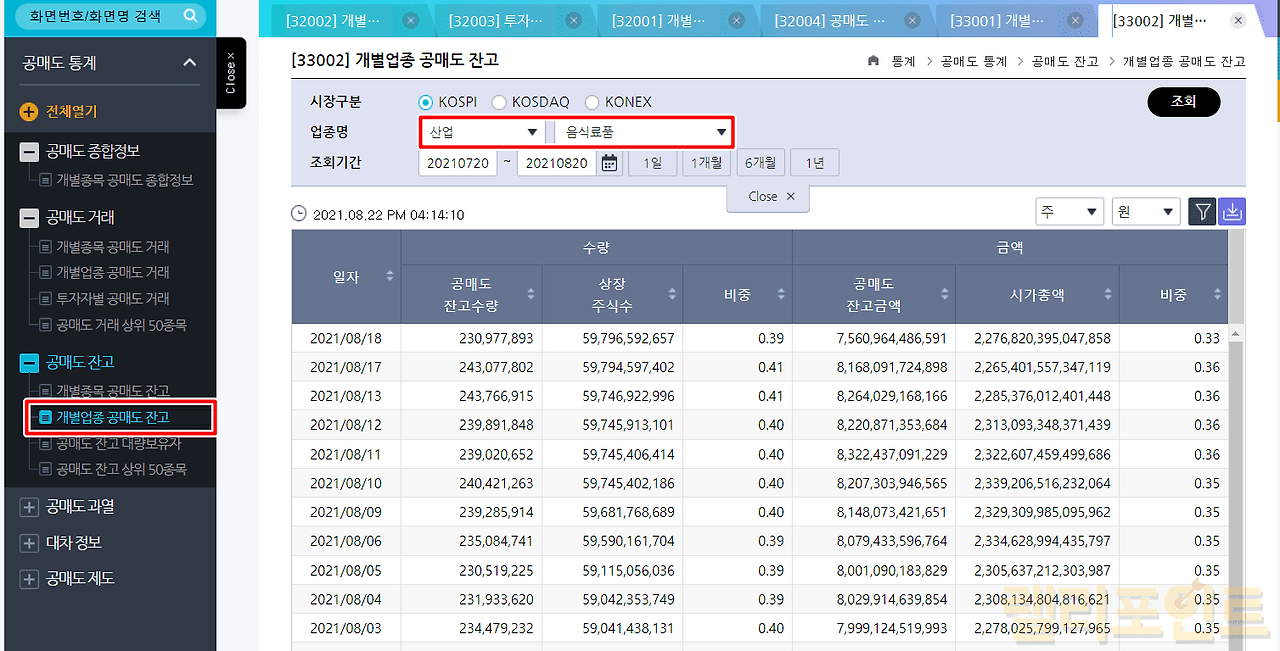The width and height of the screenshot is (1280, 651).
Task: Click the search magnifier icon
Action: [x=190, y=16]
